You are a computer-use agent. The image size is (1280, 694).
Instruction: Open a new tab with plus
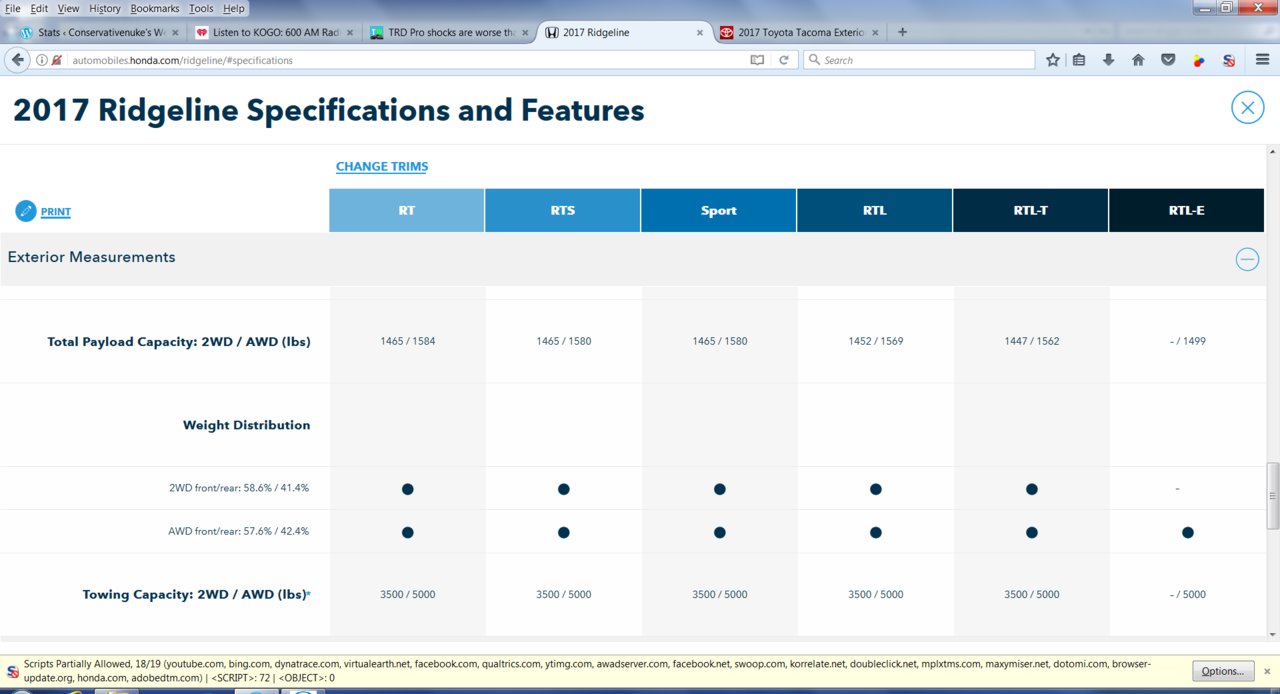point(903,32)
